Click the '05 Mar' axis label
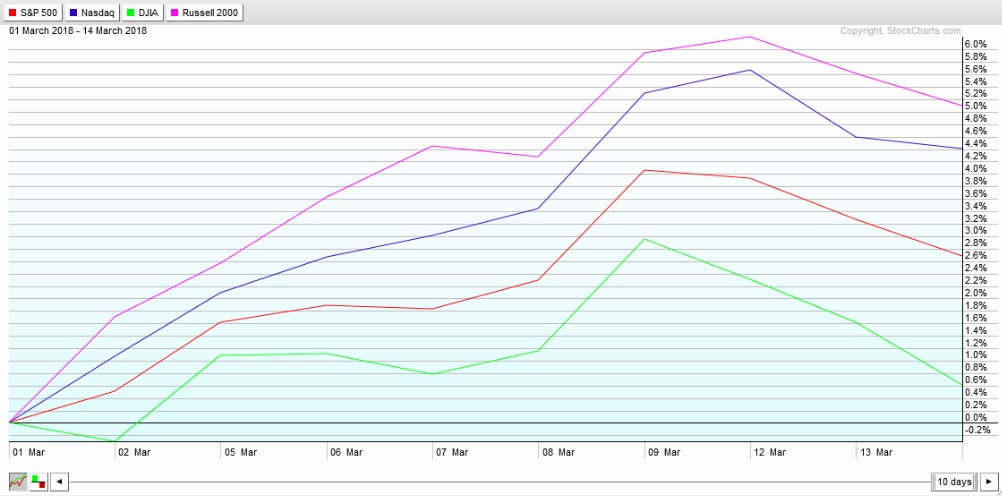Viewport: 1002px width, 496px height. tap(240, 453)
